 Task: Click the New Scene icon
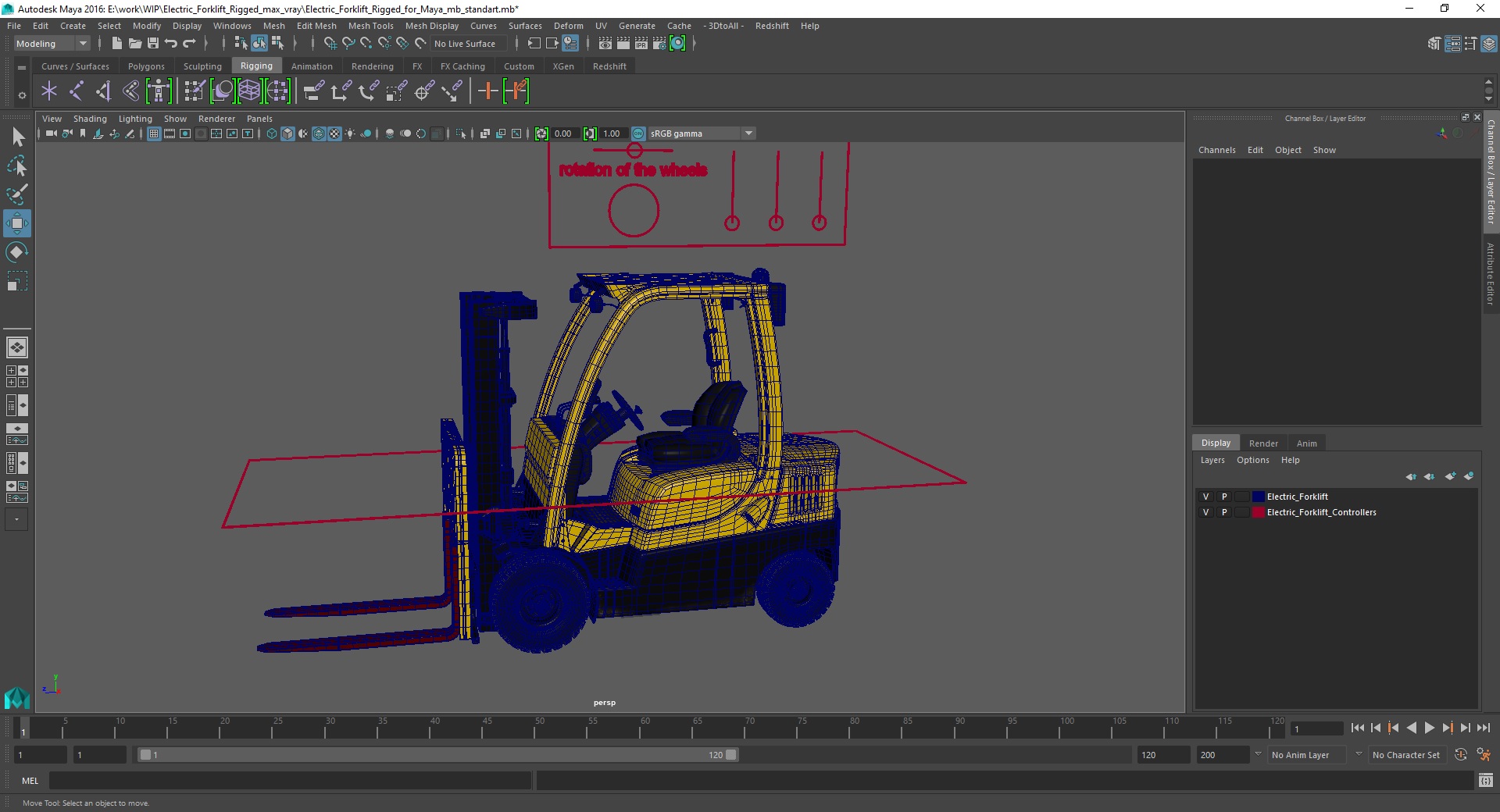click(x=116, y=44)
